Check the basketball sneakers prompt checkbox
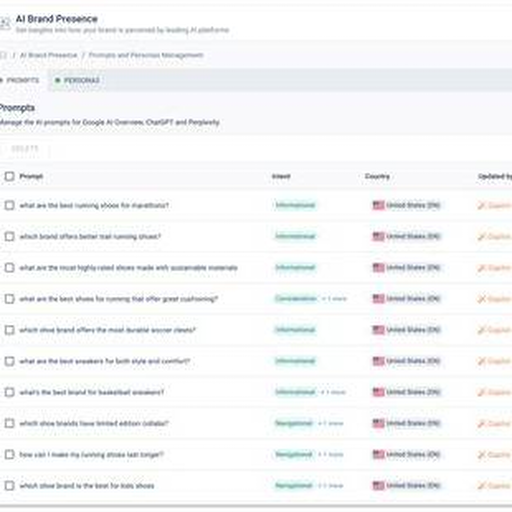Screen dimensions: 512x512 pyautogui.click(x=9, y=392)
